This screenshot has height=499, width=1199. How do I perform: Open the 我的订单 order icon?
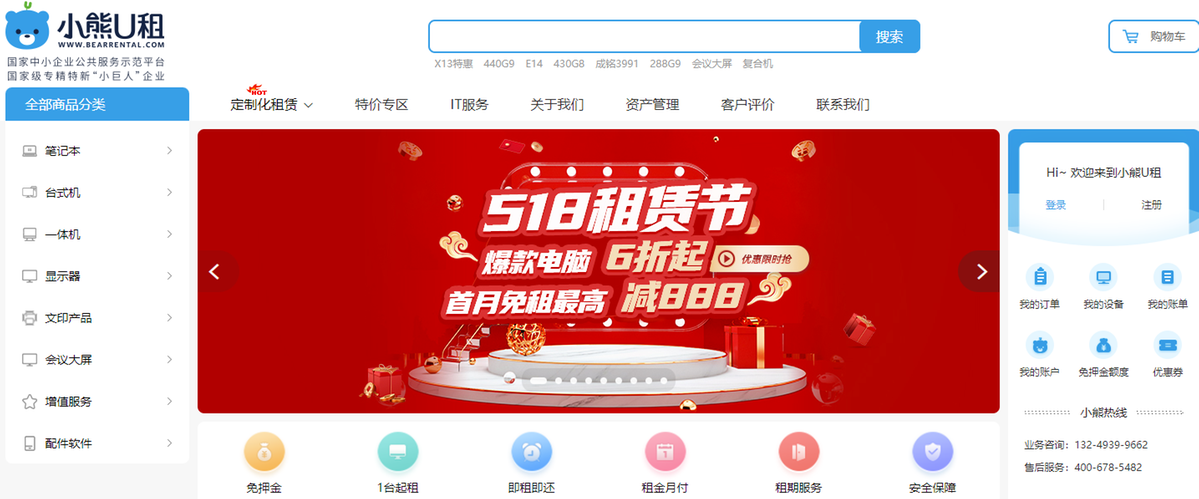(x=1039, y=277)
